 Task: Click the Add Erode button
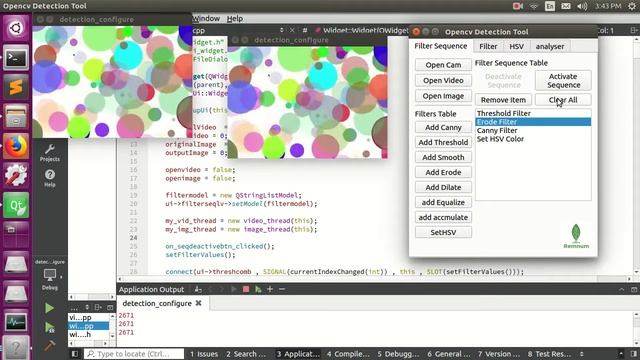[x=443, y=172]
